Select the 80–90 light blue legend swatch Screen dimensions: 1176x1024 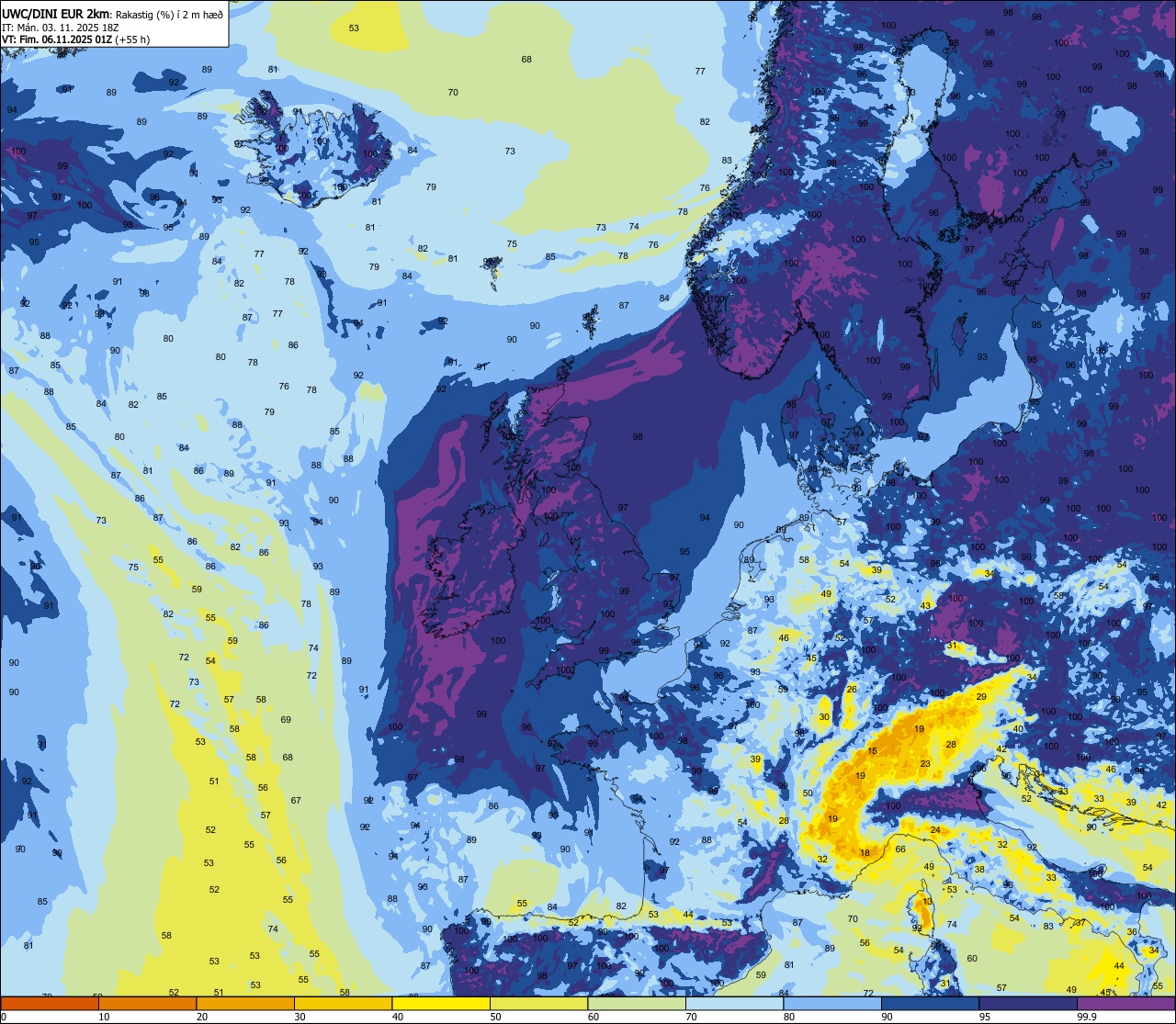point(832,1004)
